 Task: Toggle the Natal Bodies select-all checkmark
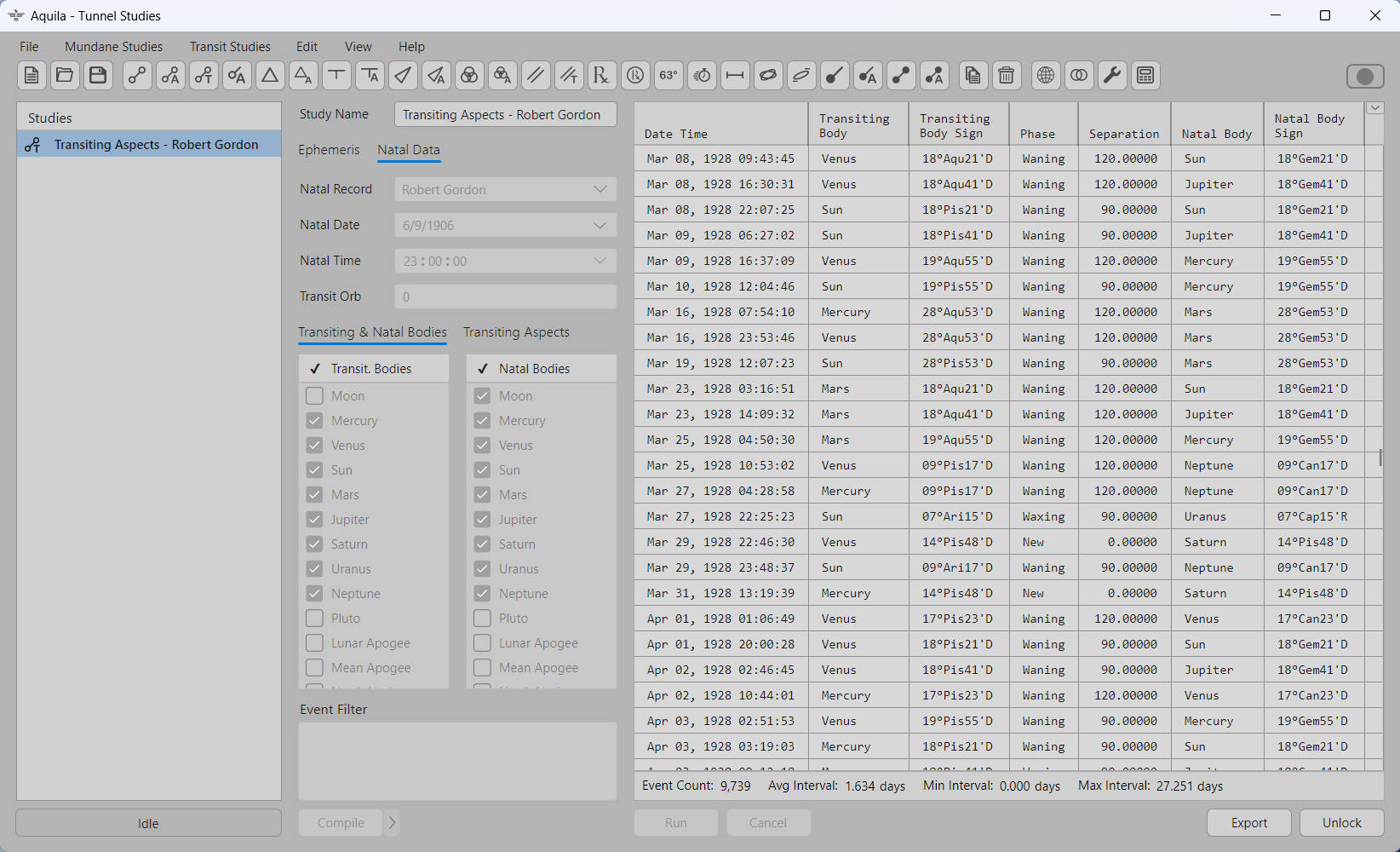(x=482, y=369)
